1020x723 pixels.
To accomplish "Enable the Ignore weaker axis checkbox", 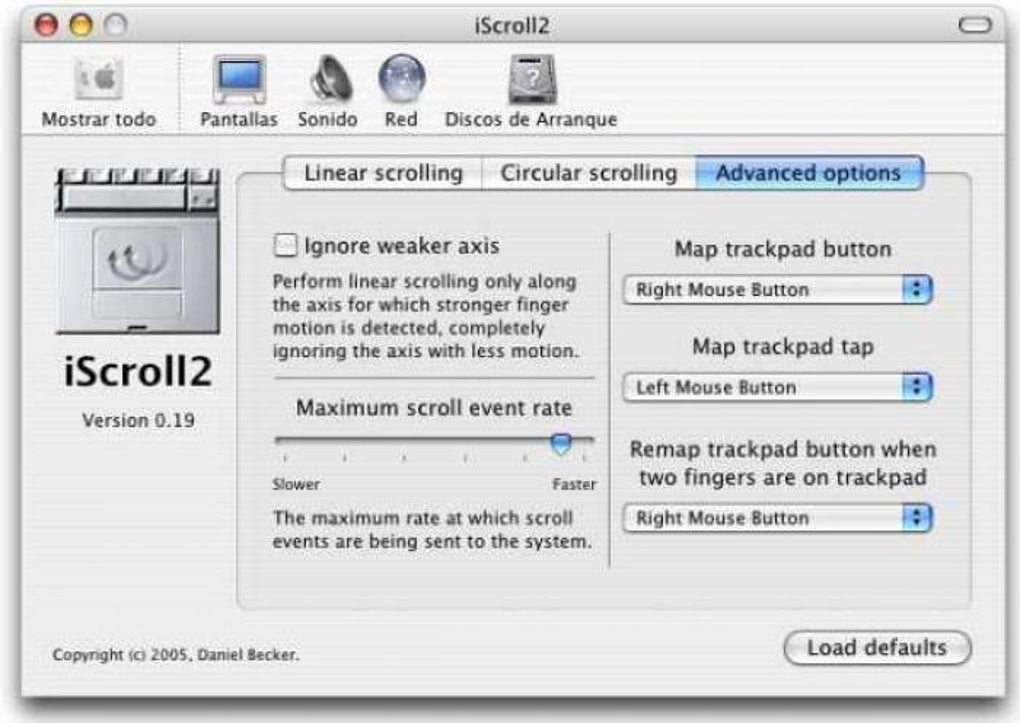I will (286, 245).
